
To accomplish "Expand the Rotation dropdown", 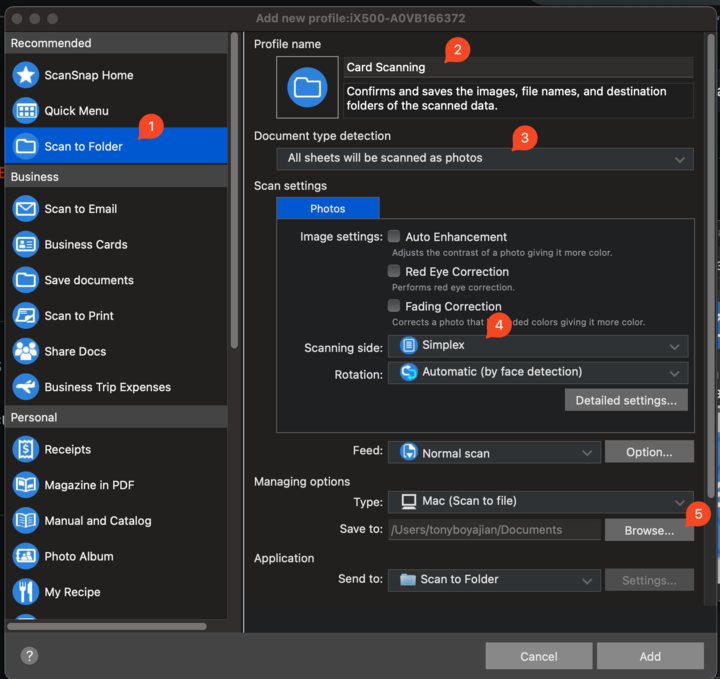I will tap(538, 373).
